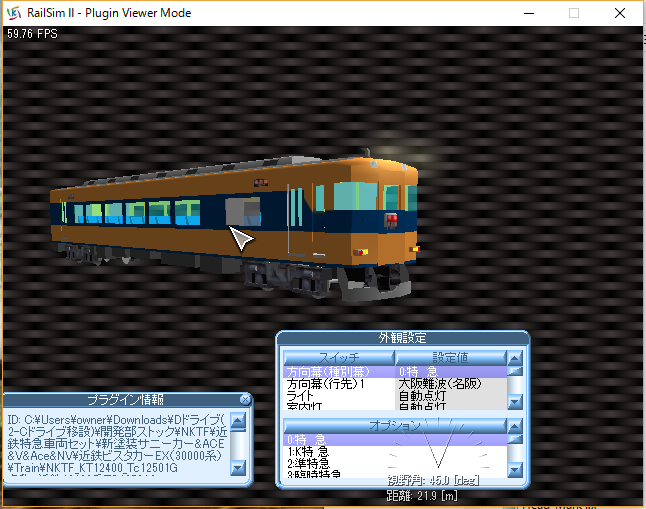
Task: Click scroll-up arrow of the スイッチ list
Action: (515, 358)
